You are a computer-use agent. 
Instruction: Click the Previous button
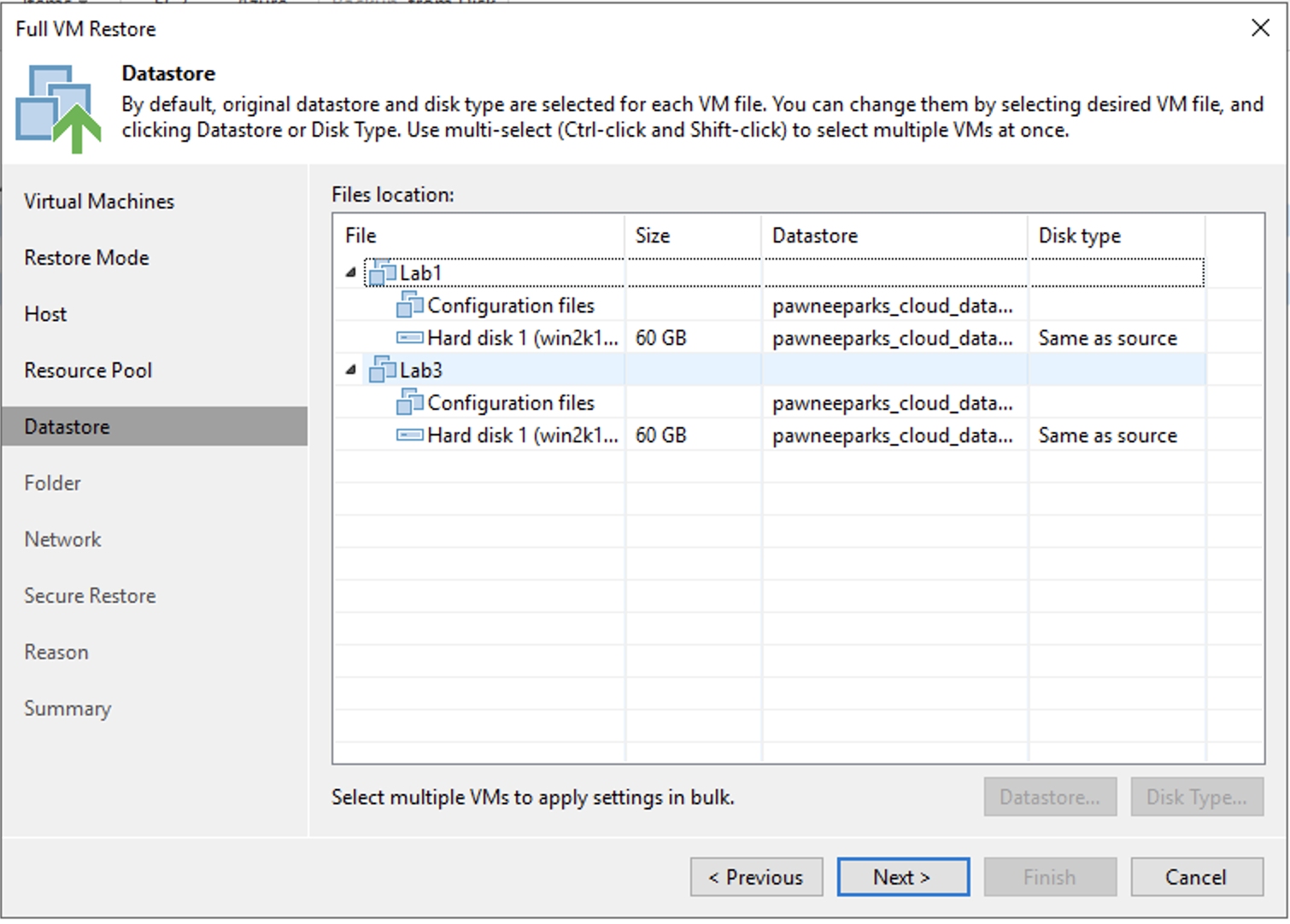[756, 877]
